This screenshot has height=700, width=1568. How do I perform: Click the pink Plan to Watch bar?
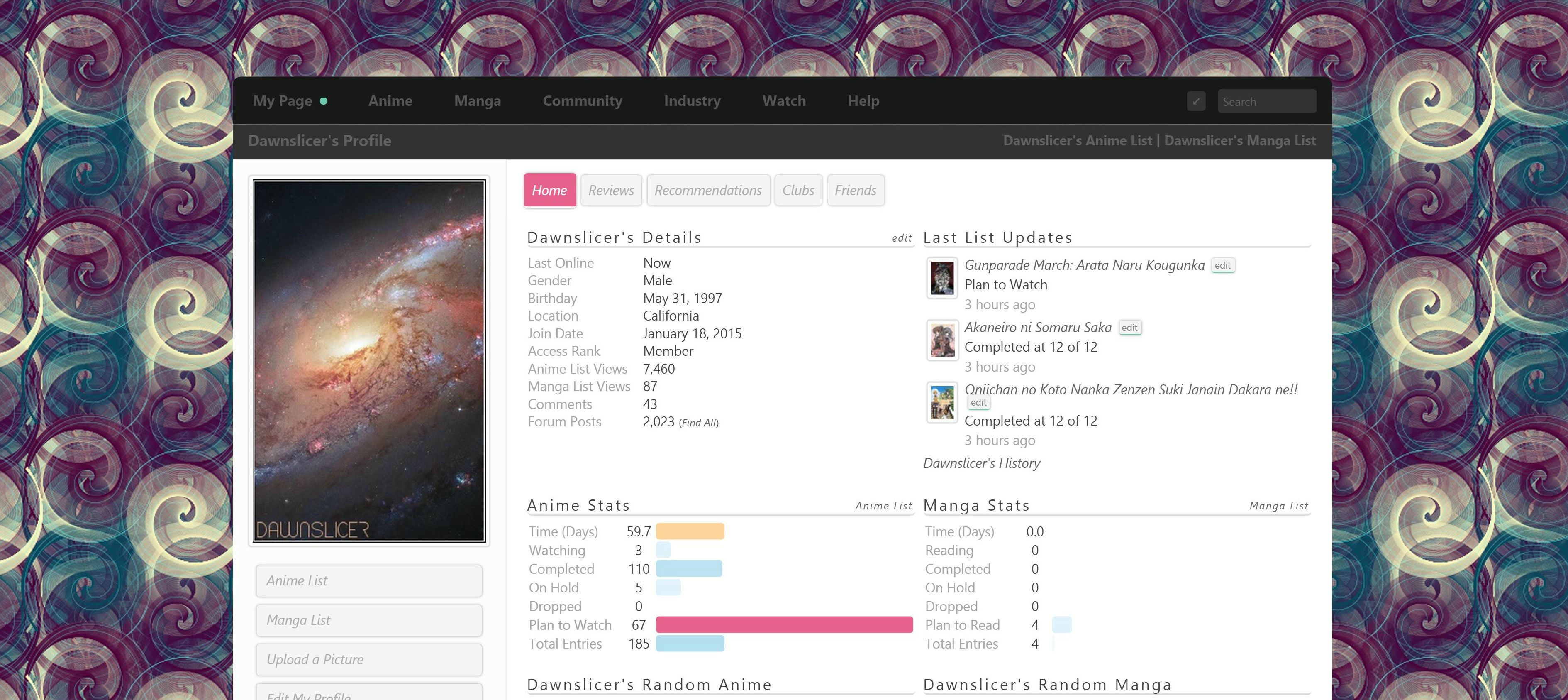(x=784, y=624)
